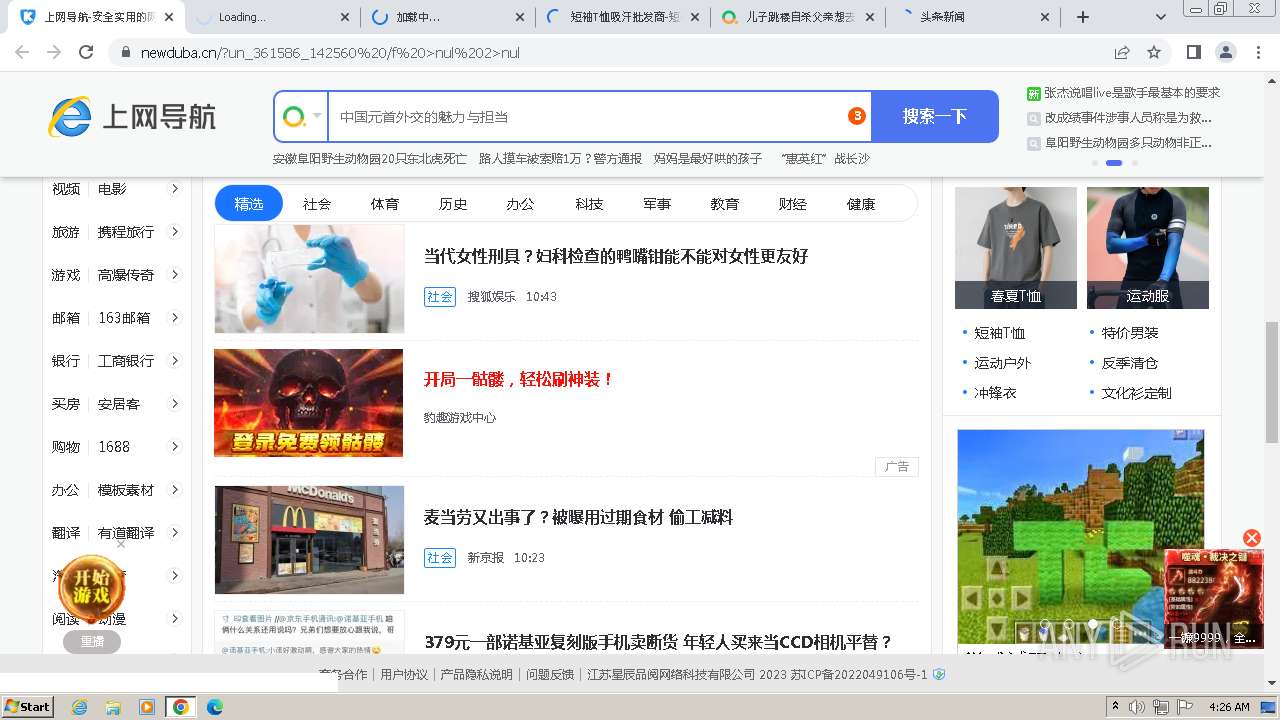Open the 麦当劳又出事了 article headline
The width and height of the screenshot is (1280, 720).
tap(578, 517)
